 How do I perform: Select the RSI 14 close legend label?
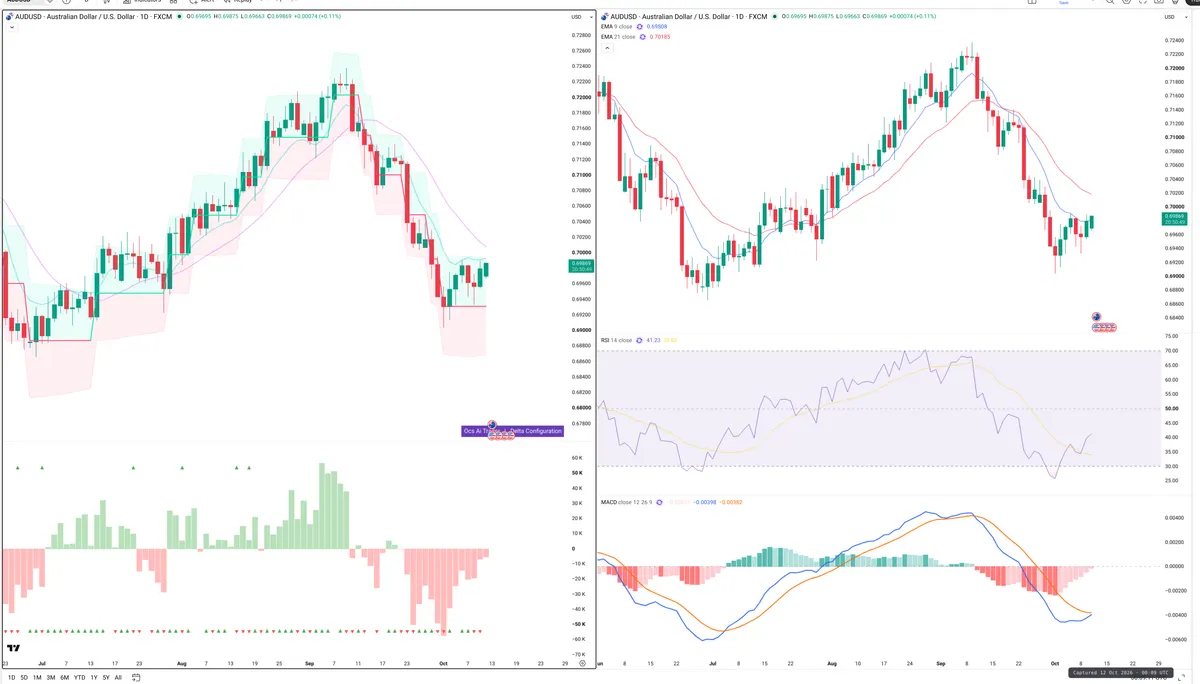(x=617, y=340)
